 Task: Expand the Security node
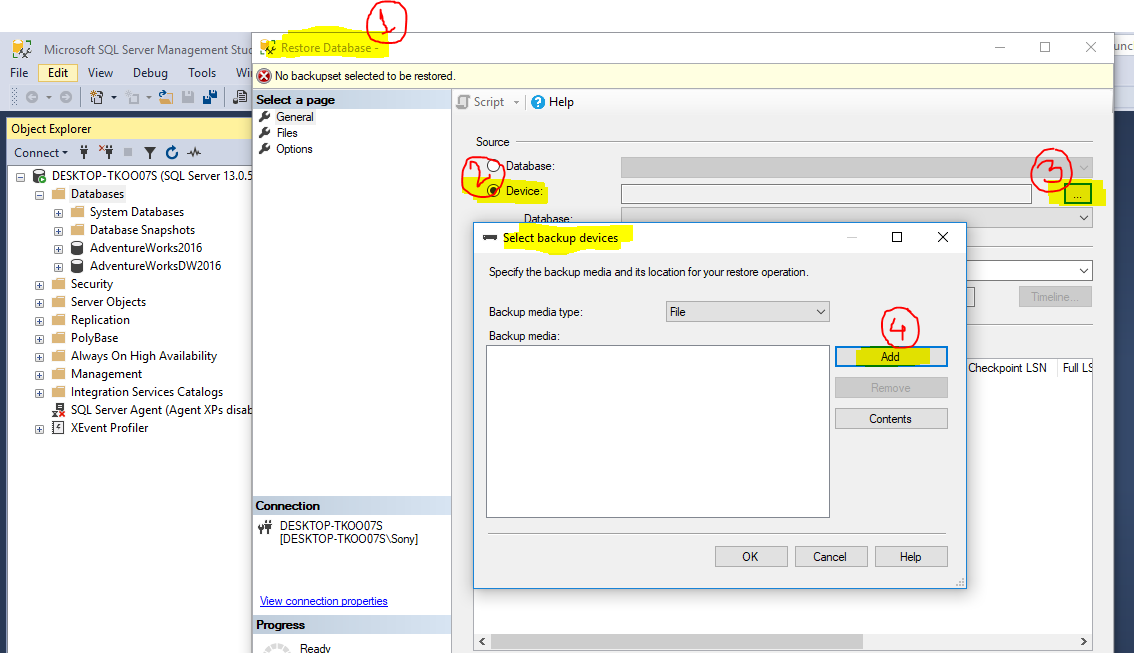[39, 286]
